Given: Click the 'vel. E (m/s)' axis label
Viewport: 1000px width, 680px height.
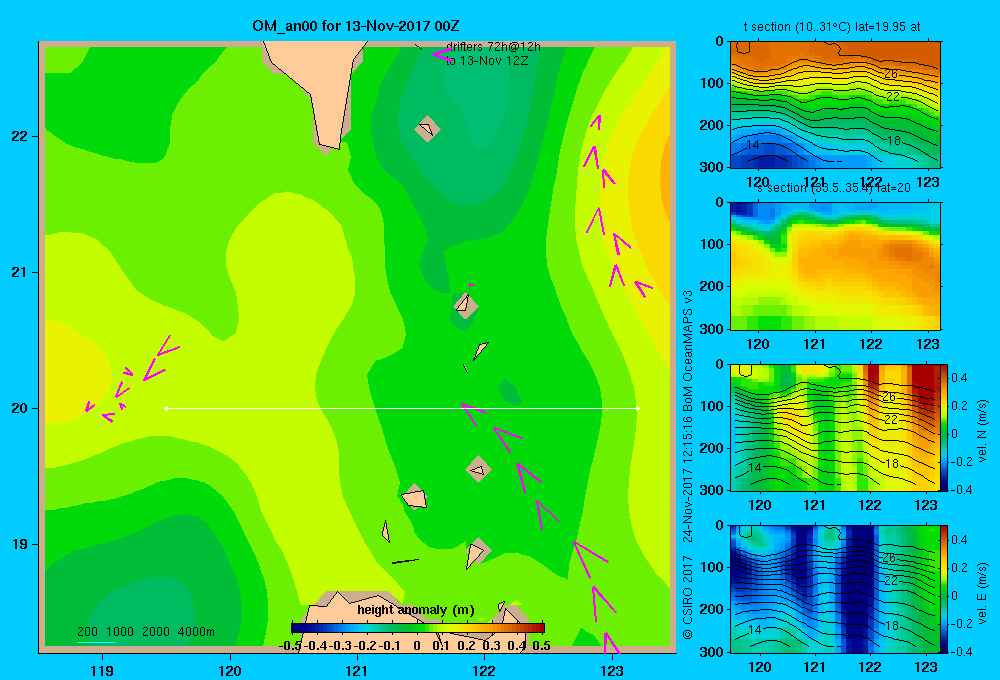Looking at the screenshot, I should click(982, 593).
